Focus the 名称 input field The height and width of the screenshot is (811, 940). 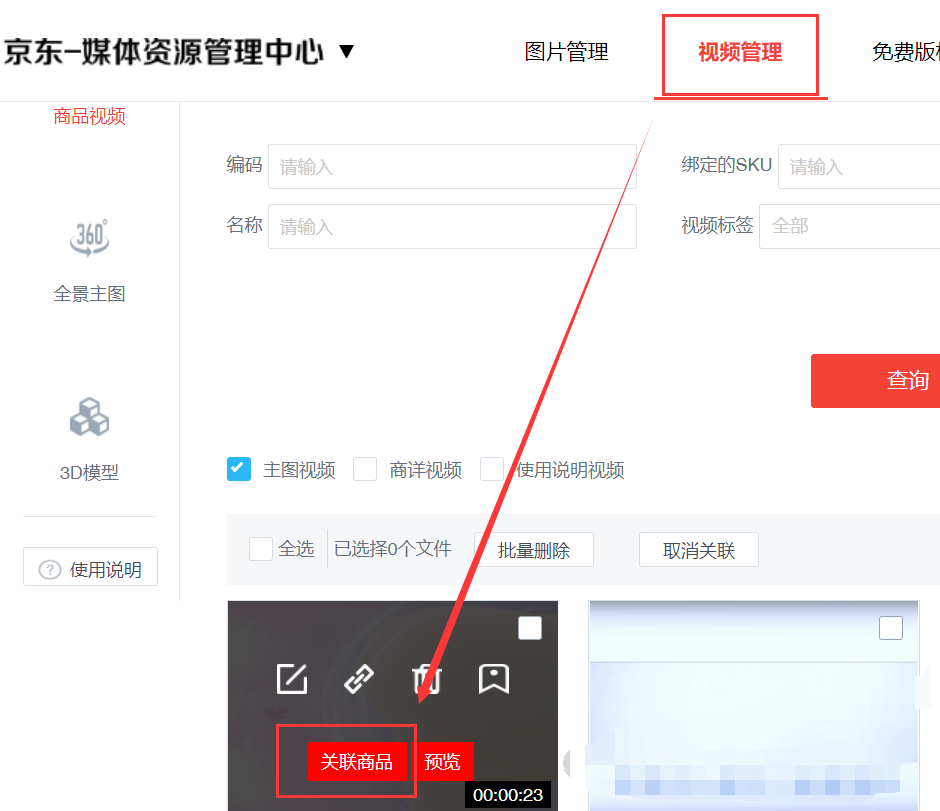tap(452, 227)
